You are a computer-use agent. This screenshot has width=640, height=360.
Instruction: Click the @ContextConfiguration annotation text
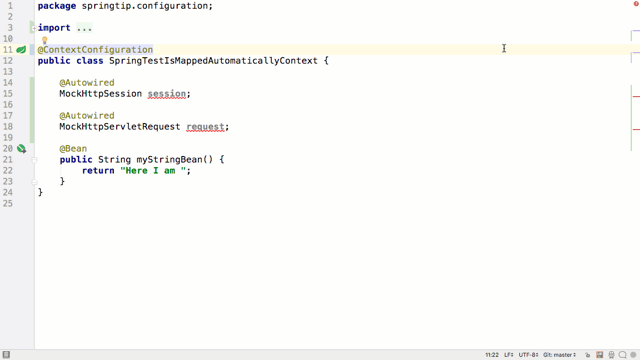tap(95, 50)
